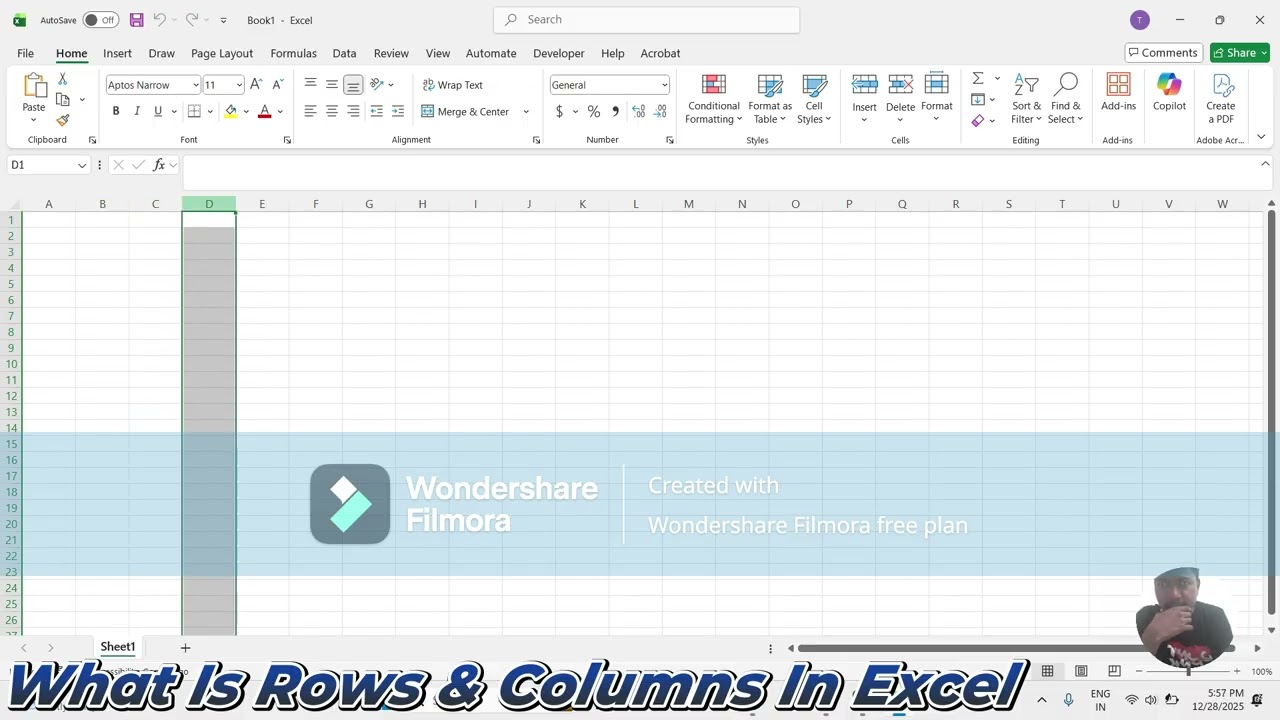
Task: Click the AutoSum sigma icon
Action: point(978,78)
